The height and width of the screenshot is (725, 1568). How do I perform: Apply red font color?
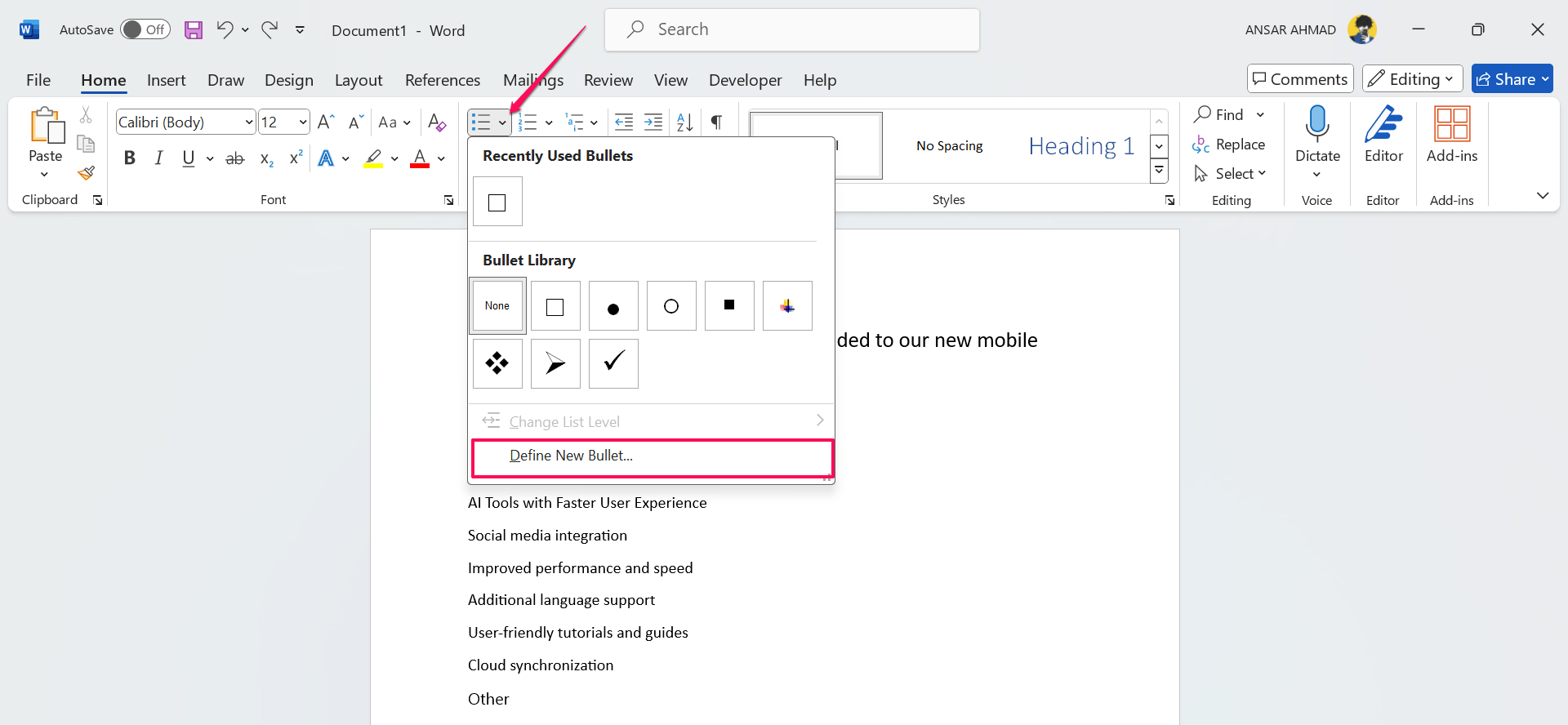[x=420, y=158]
